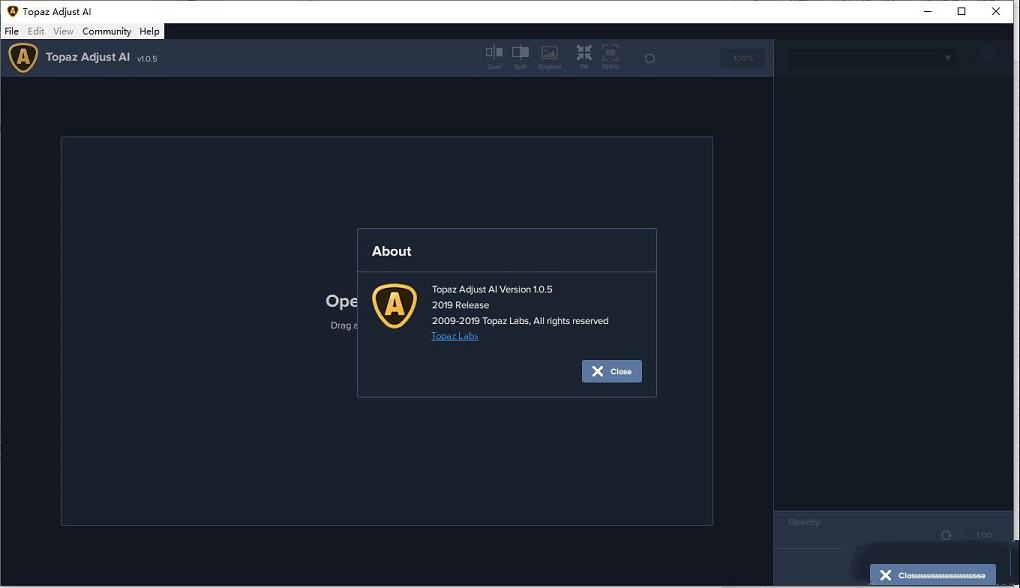Show the Original image view
Image resolution: width=1020 pixels, height=588 pixels.
click(x=549, y=56)
